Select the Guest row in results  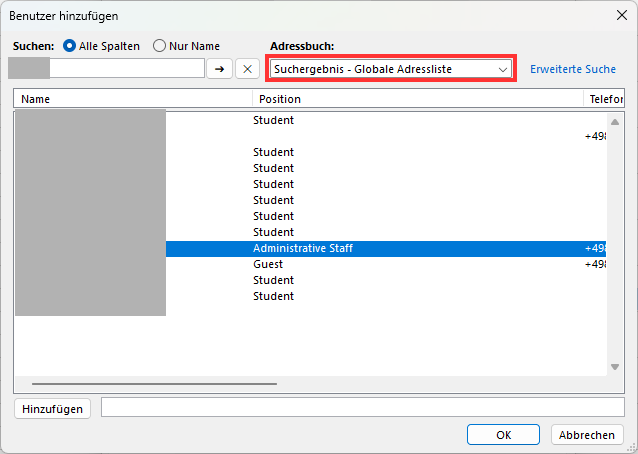[310, 264]
